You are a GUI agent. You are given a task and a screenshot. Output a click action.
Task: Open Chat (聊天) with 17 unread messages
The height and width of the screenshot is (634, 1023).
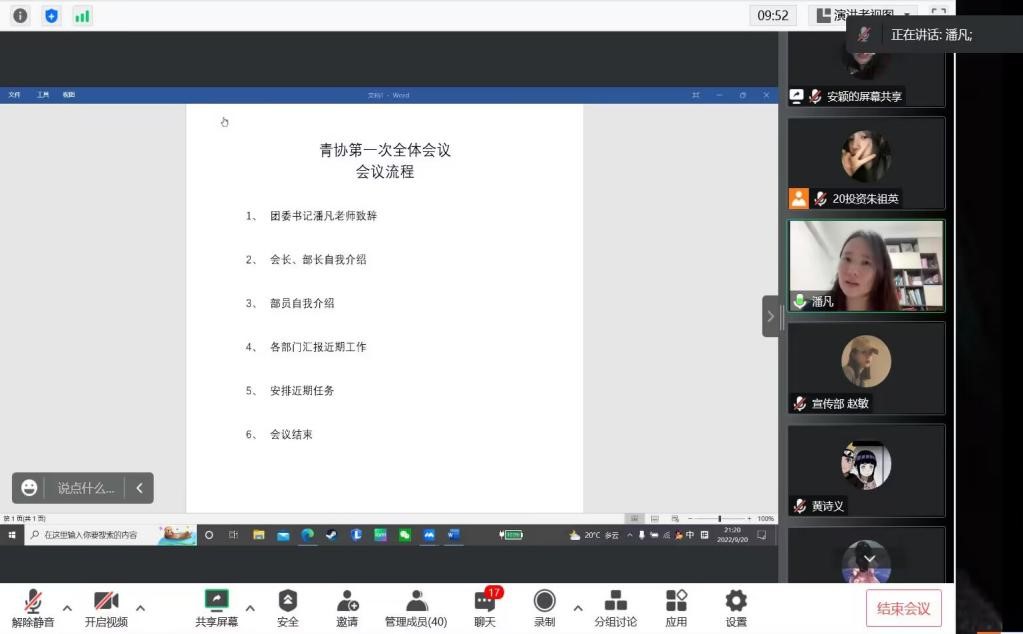coord(485,607)
